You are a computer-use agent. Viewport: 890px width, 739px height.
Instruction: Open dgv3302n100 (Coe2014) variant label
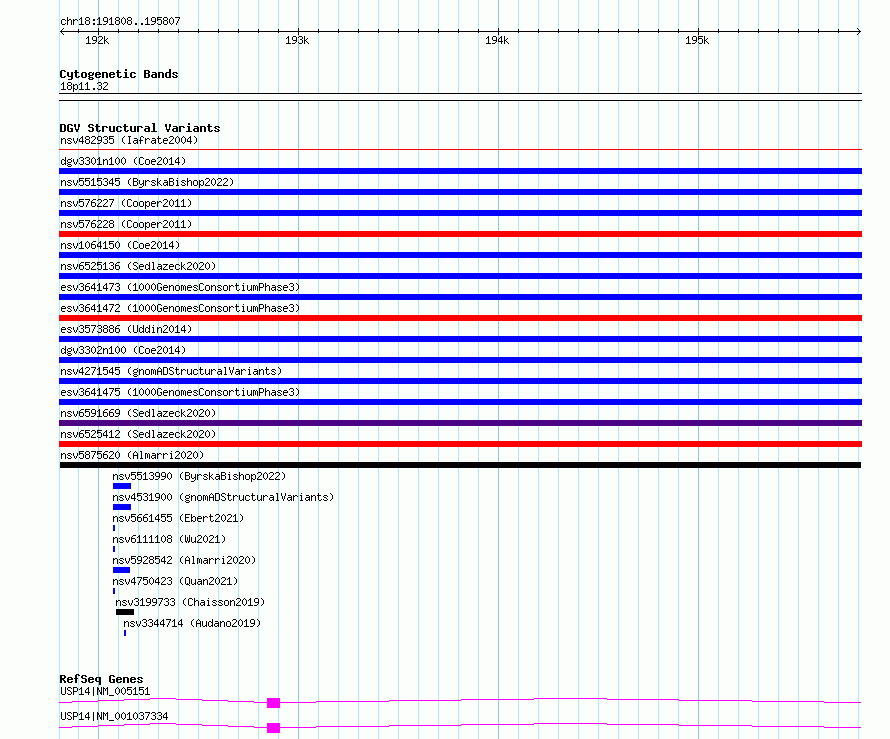coord(123,350)
